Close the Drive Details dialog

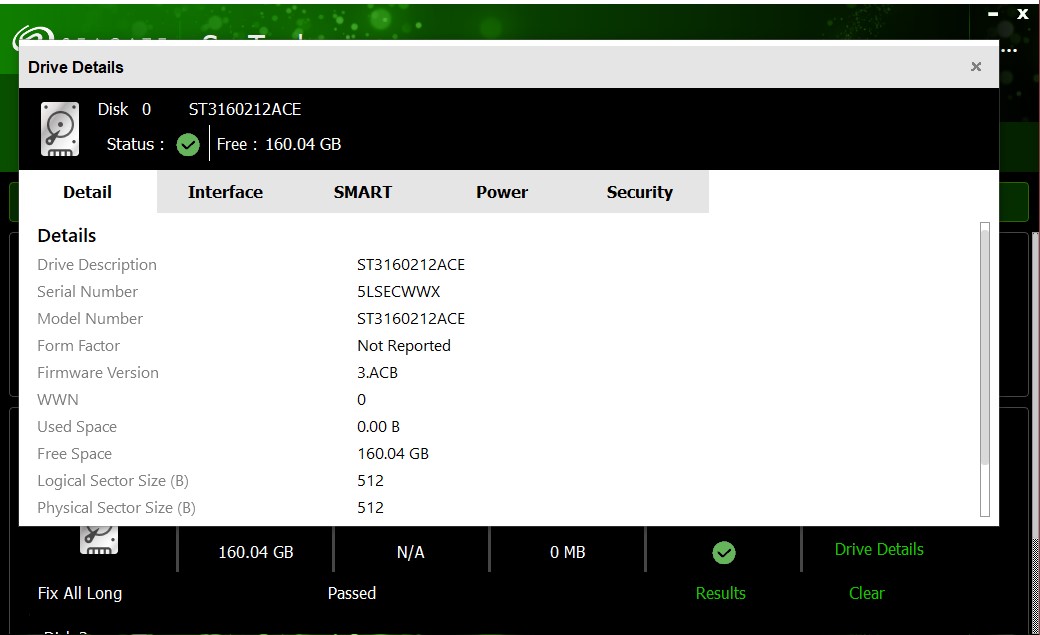coord(976,67)
